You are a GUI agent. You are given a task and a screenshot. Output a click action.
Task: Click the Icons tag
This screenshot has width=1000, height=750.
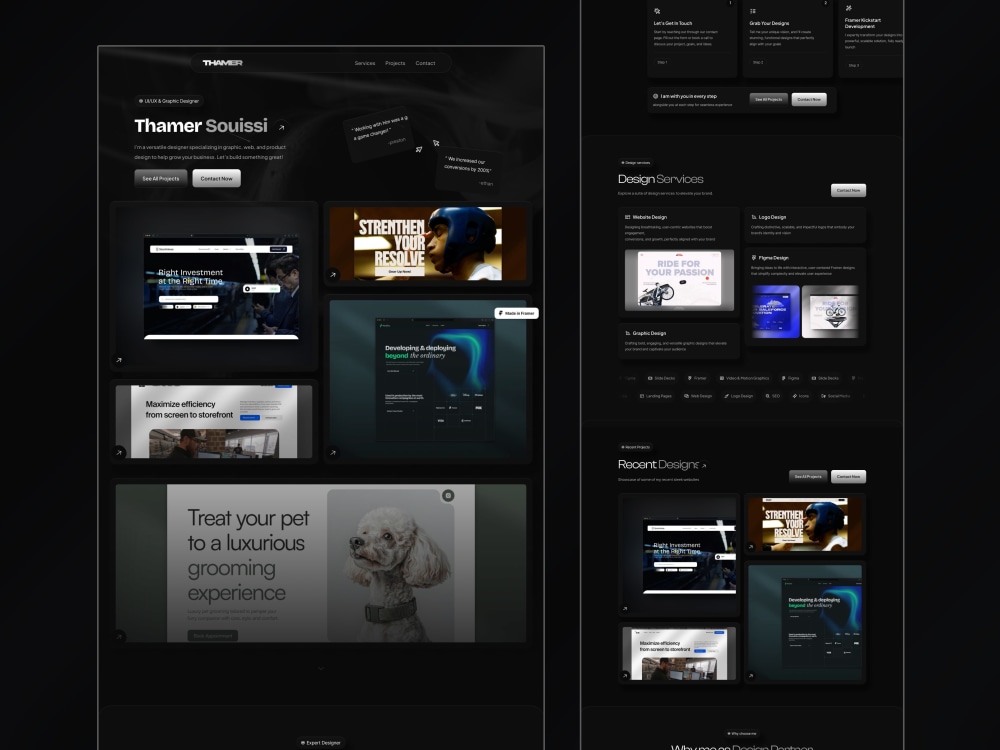(800, 396)
